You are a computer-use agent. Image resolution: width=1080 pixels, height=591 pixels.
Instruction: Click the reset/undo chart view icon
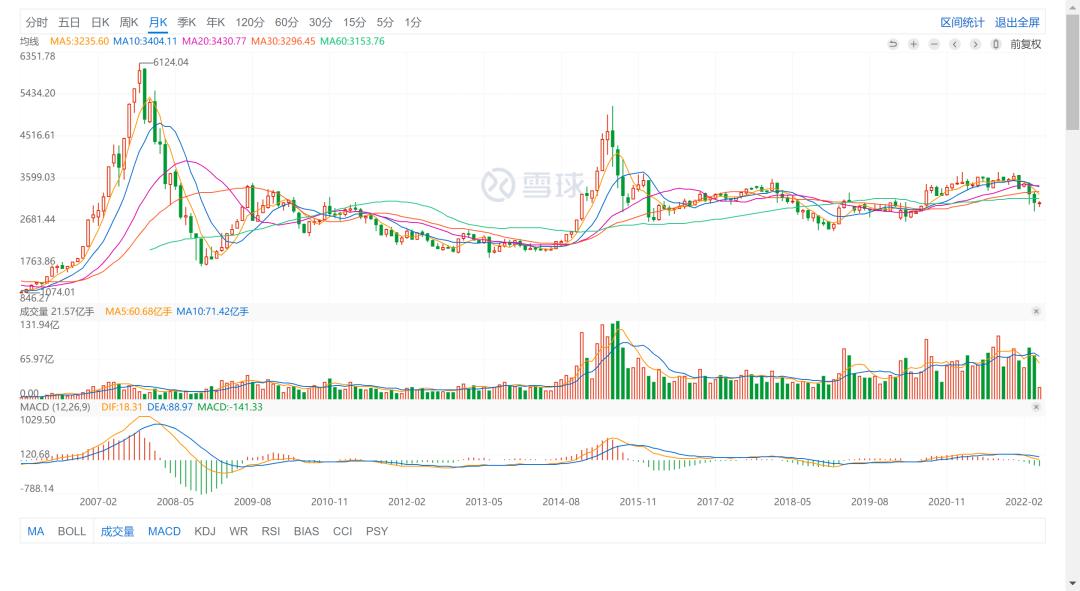pyautogui.click(x=893, y=44)
